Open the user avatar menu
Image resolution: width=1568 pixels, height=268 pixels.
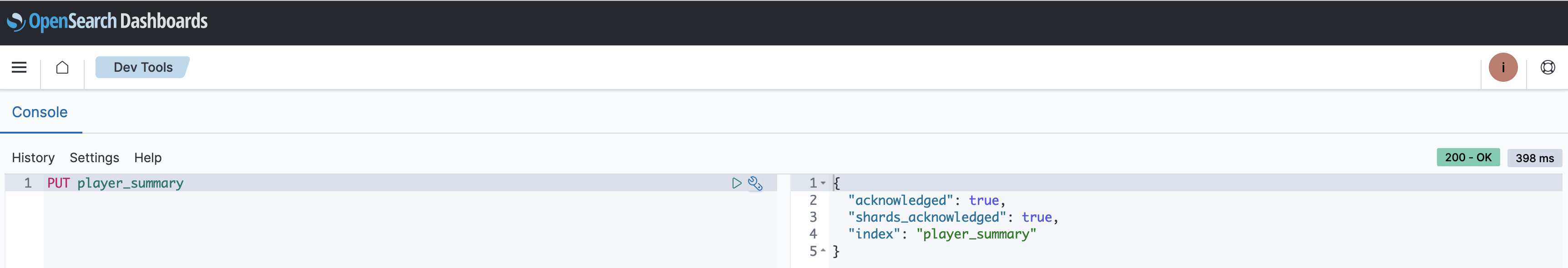pyautogui.click(x=1503, y=67)
